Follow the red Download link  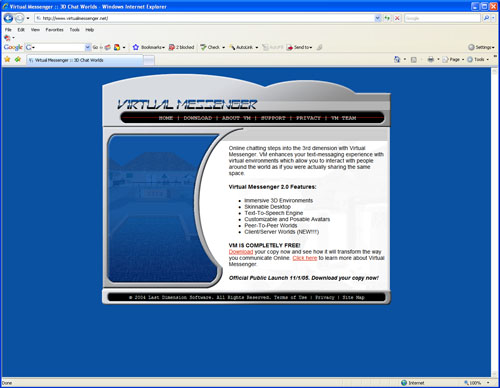tap(241, 252)
